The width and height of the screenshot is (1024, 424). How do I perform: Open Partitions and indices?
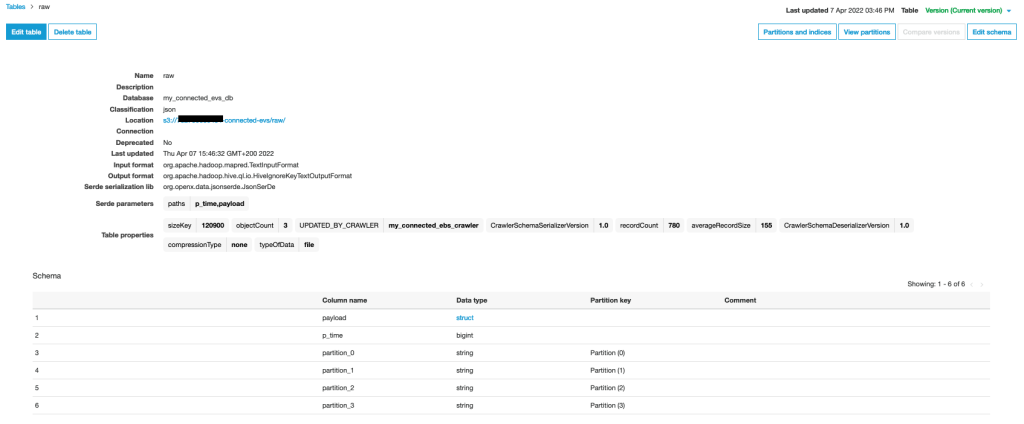(x=796, y=32)
